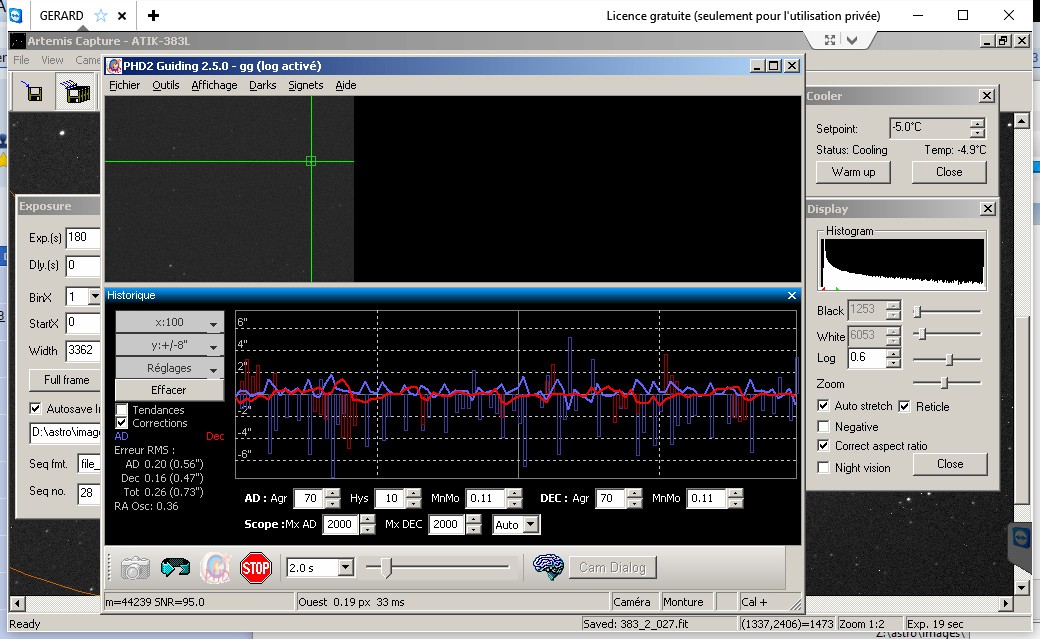Star the GERARD tab as favorite
The image size is (1040, 639).
pyautogui.click(x=101, y=16)
